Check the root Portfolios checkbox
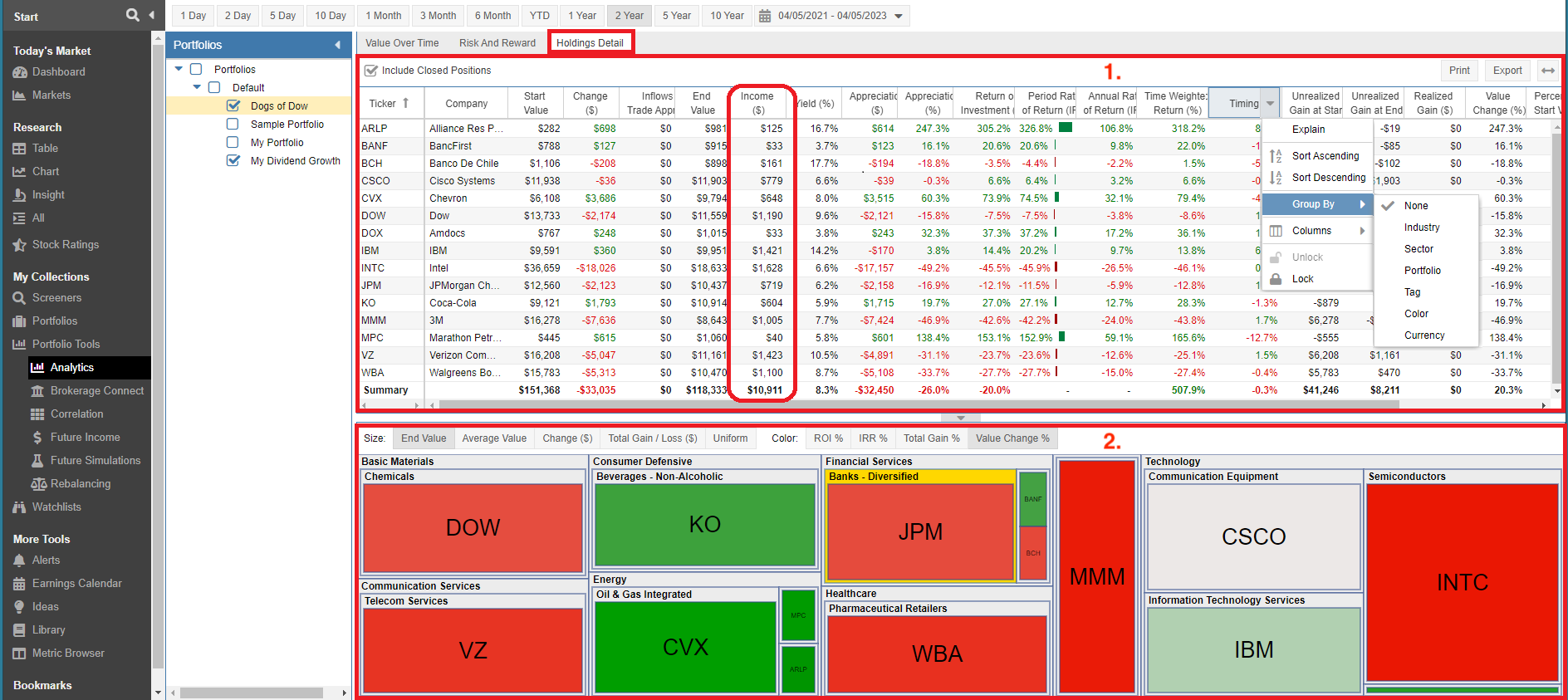Viewport: 1568px width, 700px height. [x=196, y=69]
